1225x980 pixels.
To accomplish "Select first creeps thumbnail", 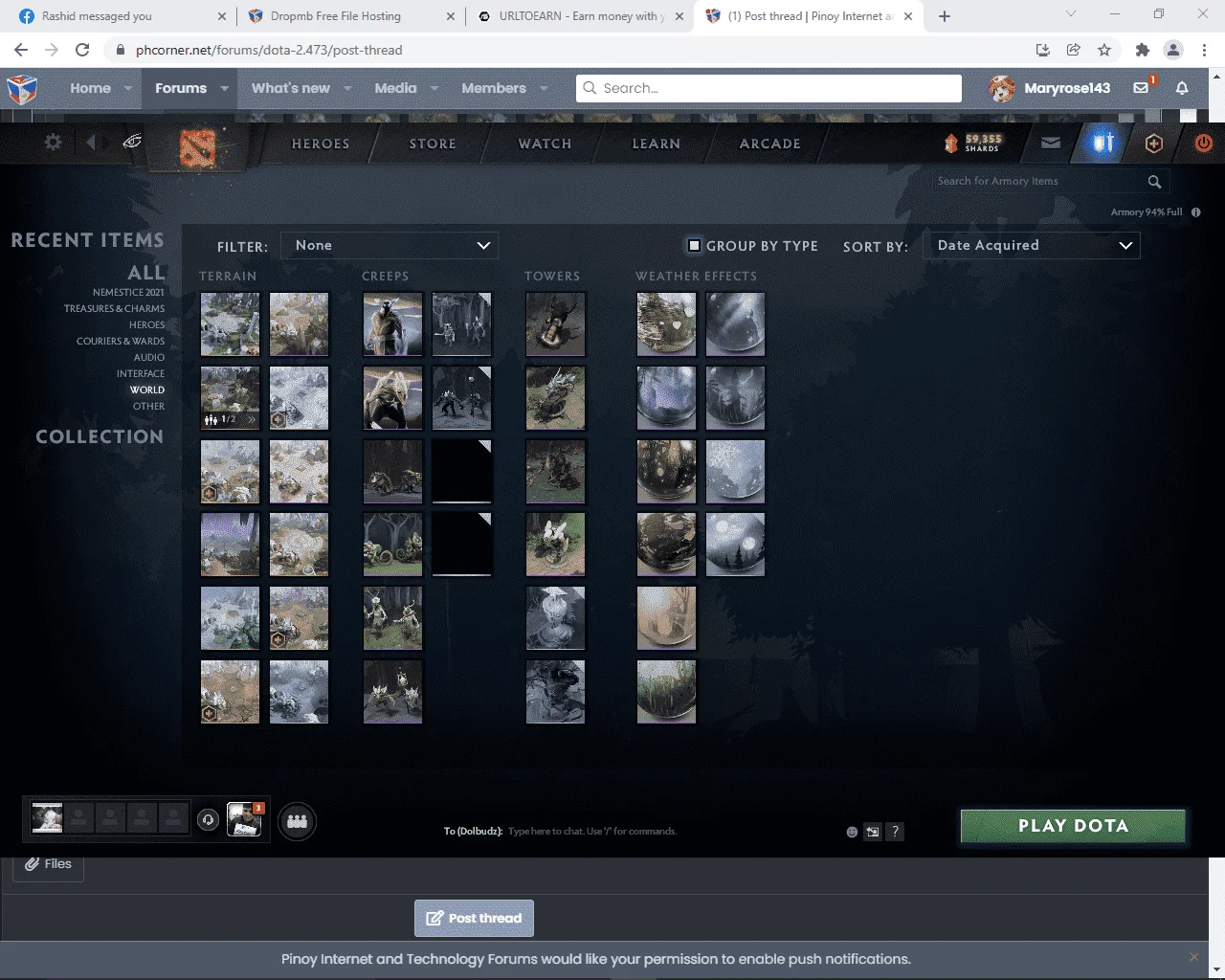I will coord(392,324).
